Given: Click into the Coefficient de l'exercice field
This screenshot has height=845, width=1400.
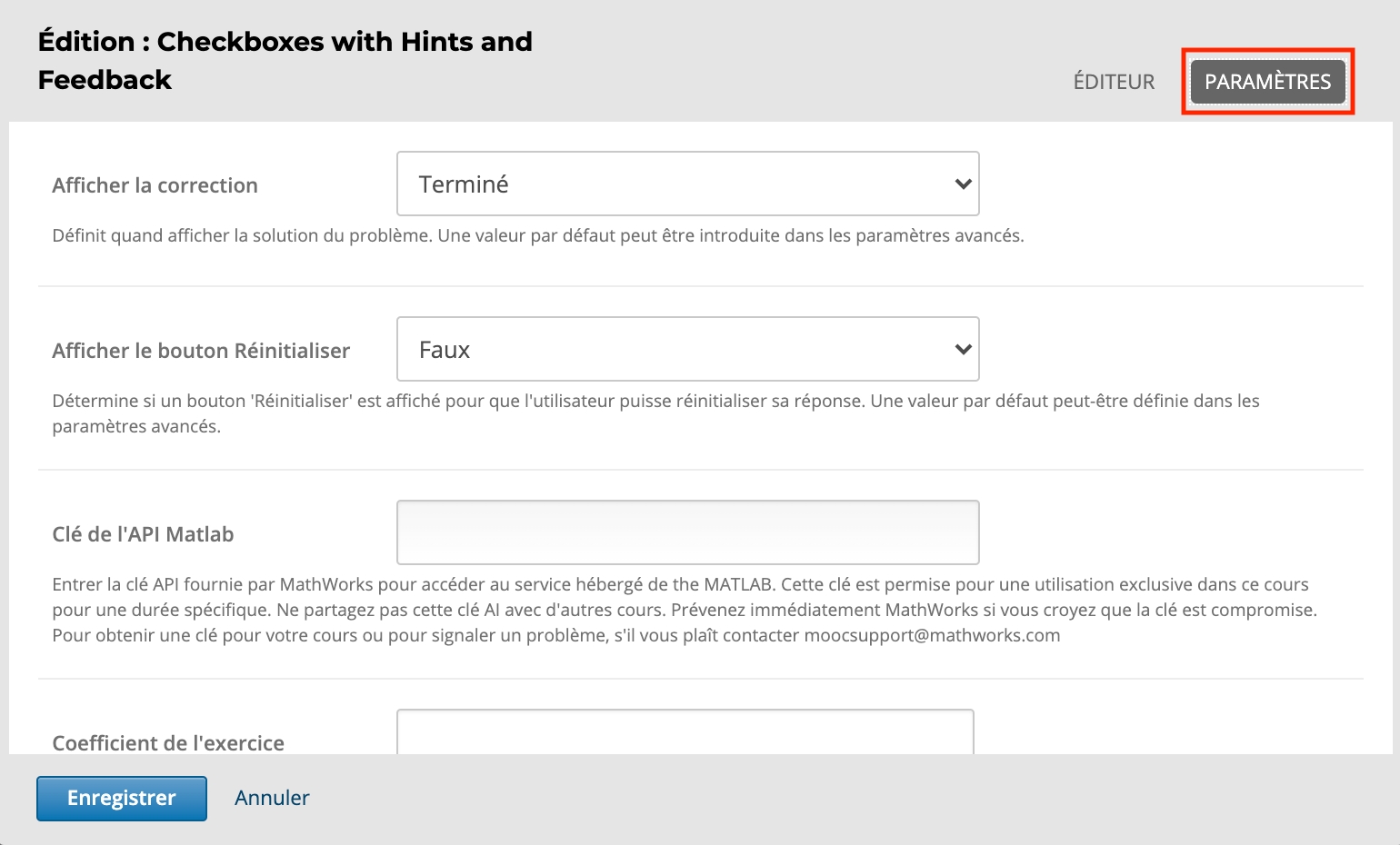Looking at the screenshot, I should (685, 733).
